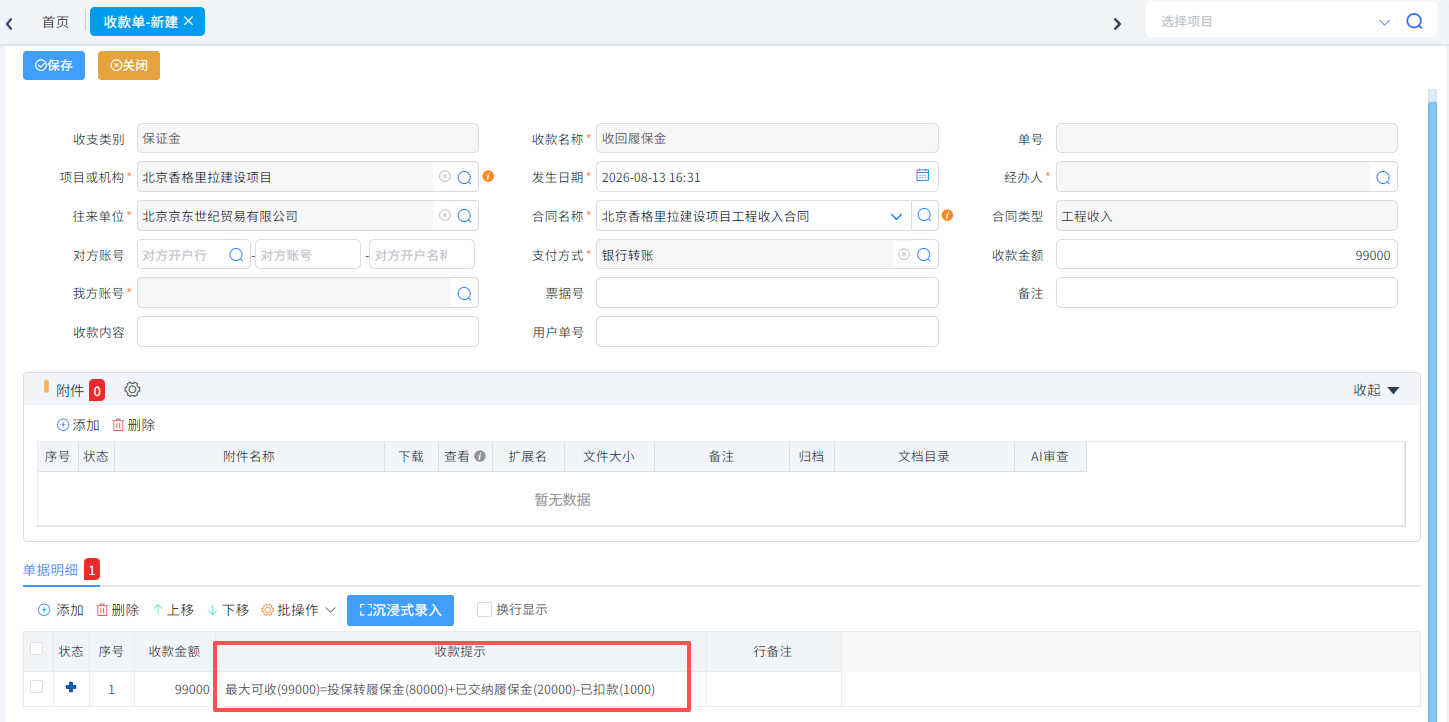
Task: Clear the 项目或机构 field value
Action: (x=444, y=176)
